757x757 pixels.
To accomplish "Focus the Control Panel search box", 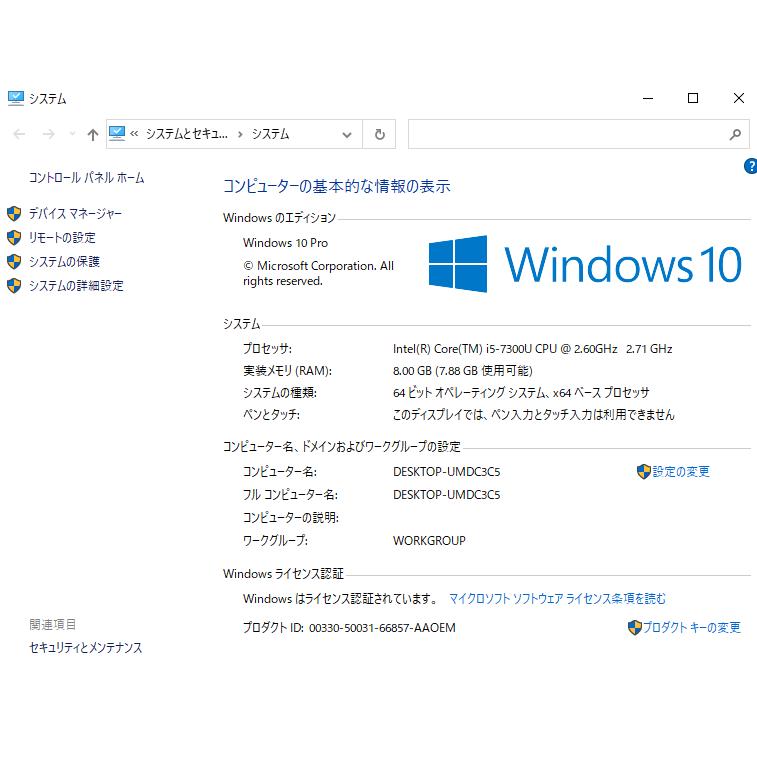I will [578, 134].
